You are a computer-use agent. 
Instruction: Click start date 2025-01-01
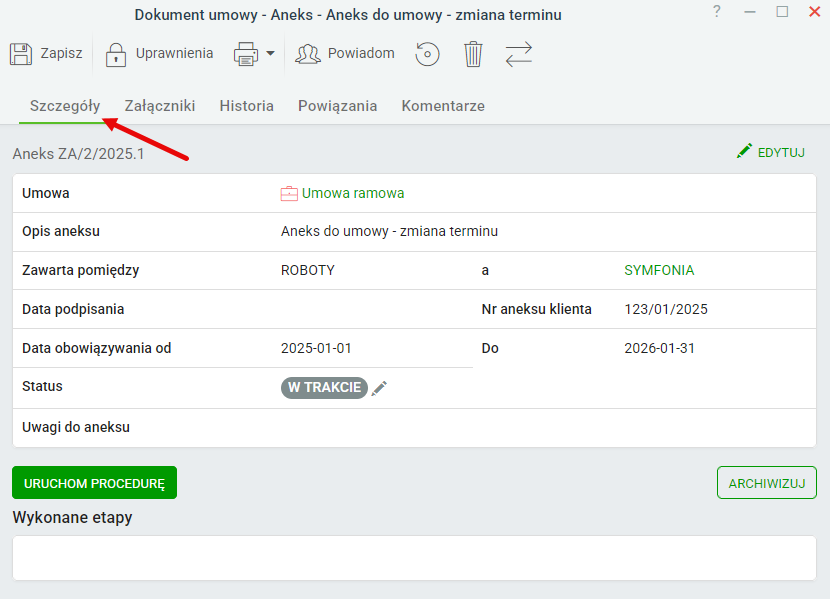[x=316, y=349]
